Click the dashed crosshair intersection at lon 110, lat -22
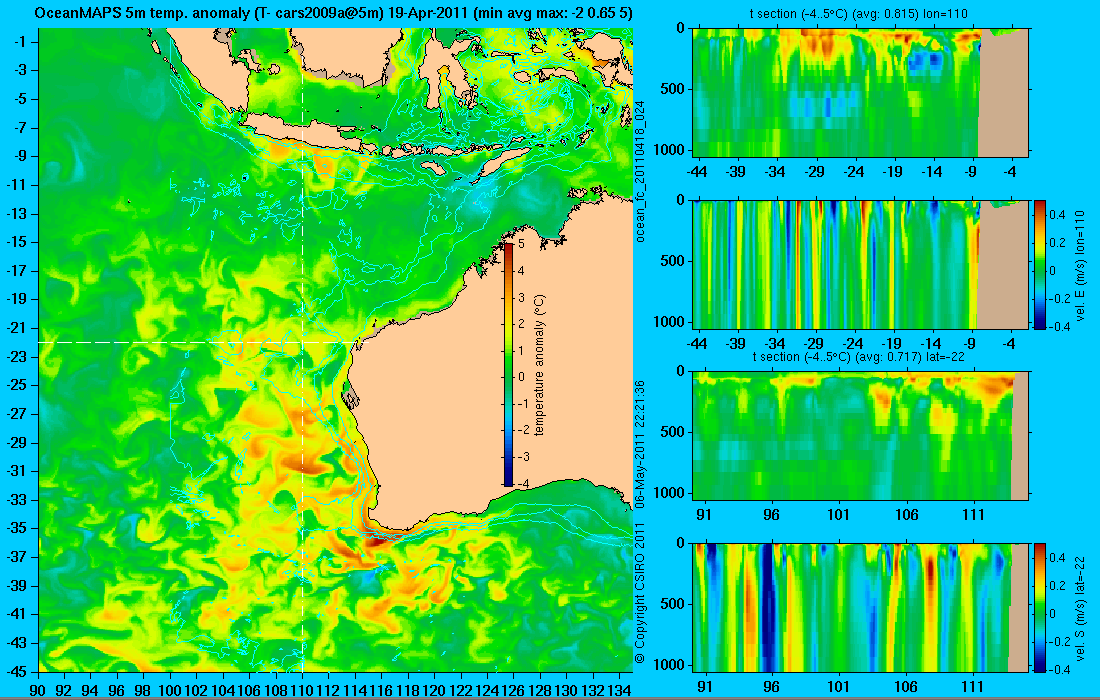Image resolution: width=1100 pixels, height=700 pixels. pos(302,342)
